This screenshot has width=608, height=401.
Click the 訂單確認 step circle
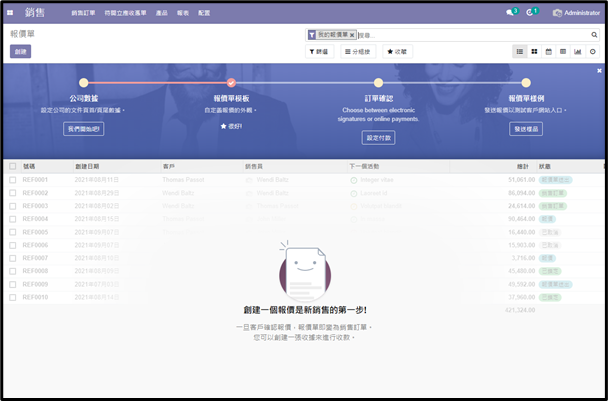point(378,83)
